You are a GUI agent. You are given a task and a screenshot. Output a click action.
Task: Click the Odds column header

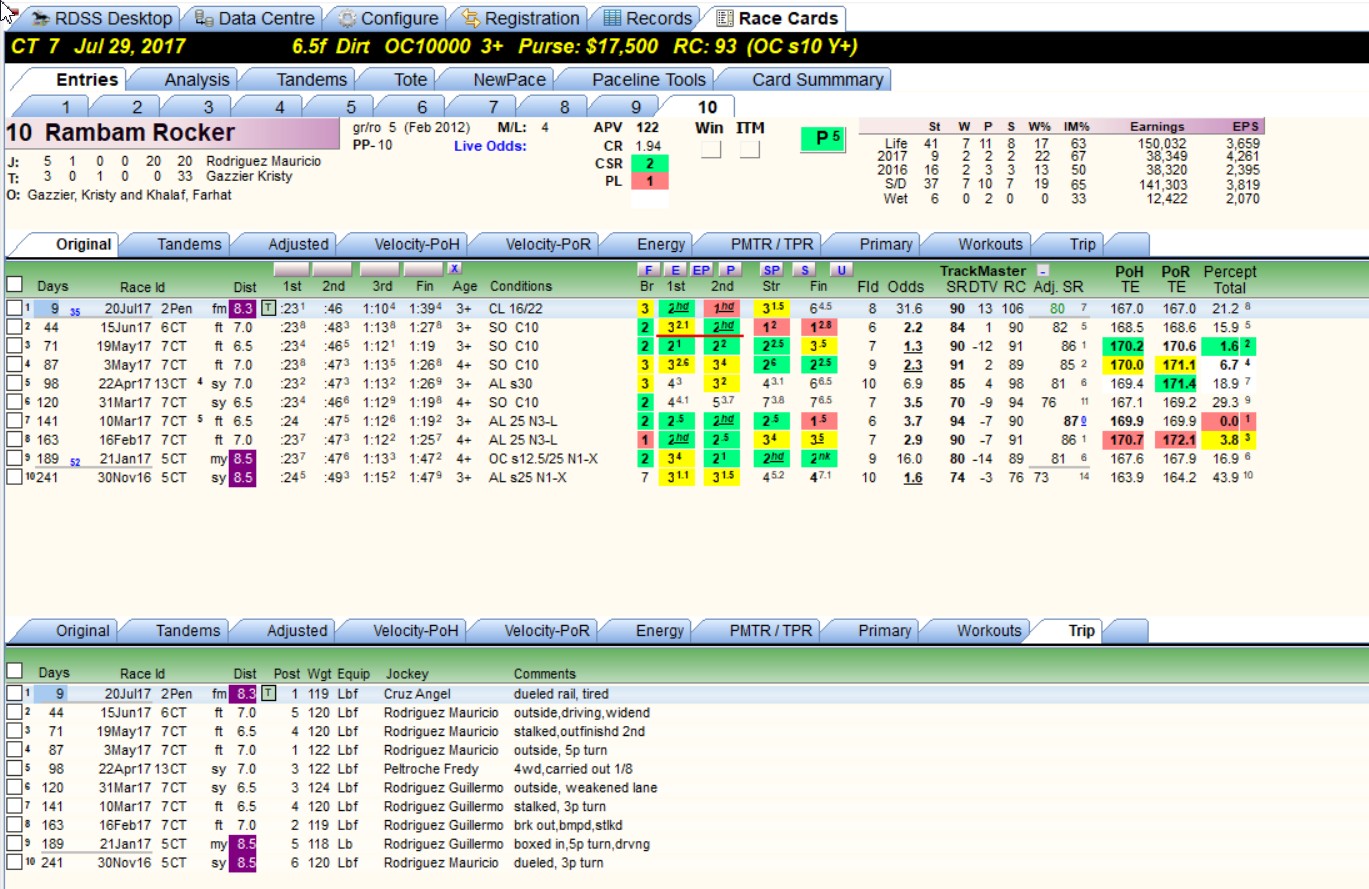coord(906,286)
